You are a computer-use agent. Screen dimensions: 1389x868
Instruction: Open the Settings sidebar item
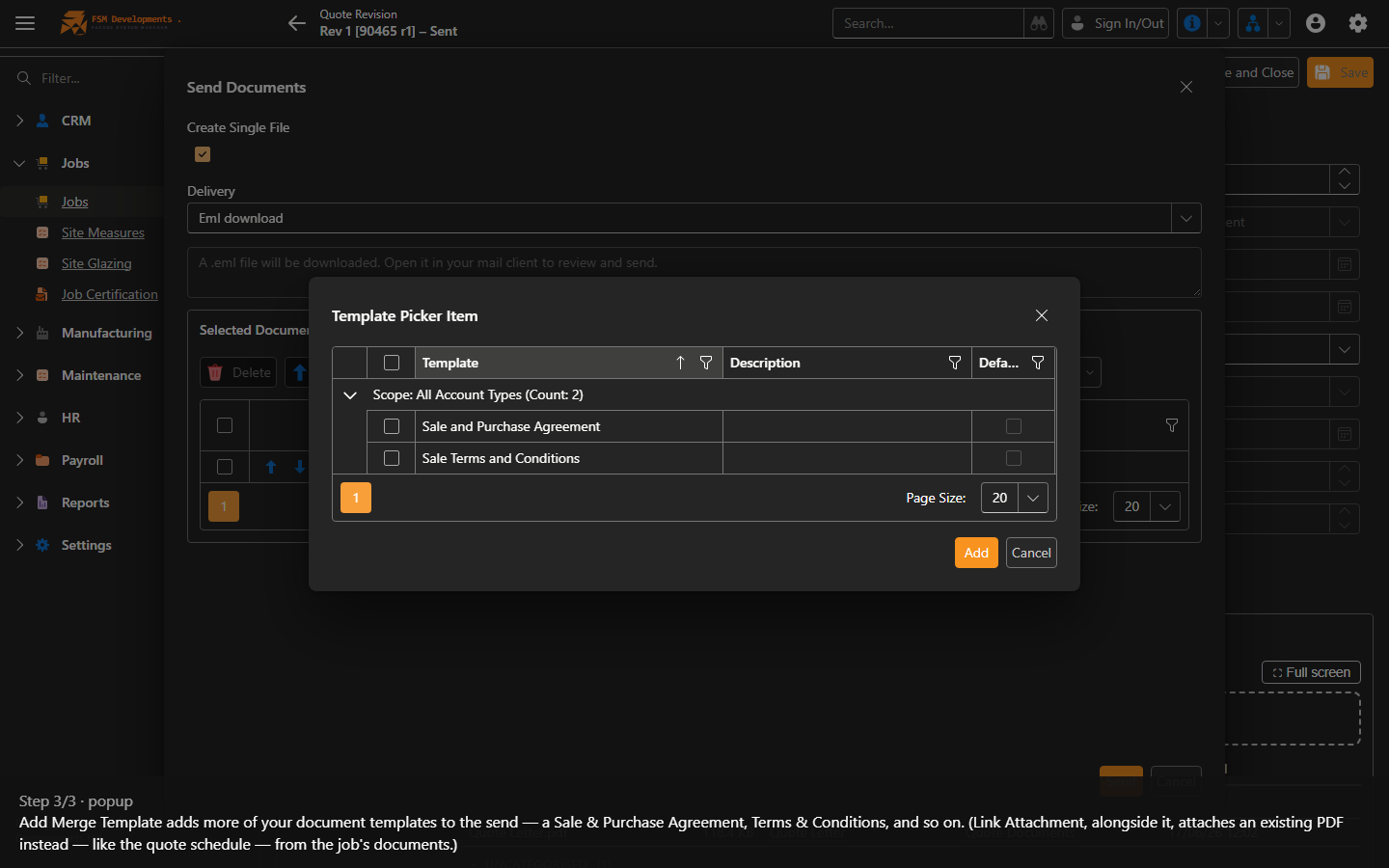(87, 545)
